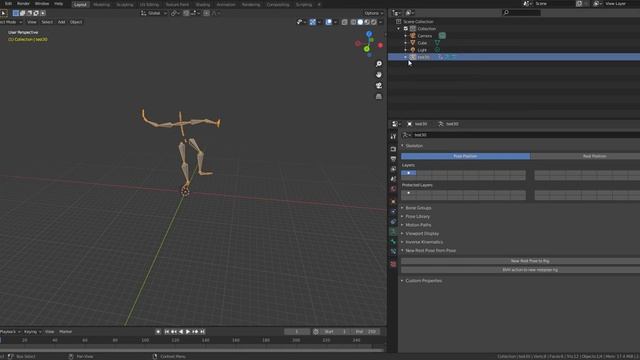This screenshot has height=360, width=640.
Task: Expand the Pose Library panel
Action: click(x=418, y=216)
